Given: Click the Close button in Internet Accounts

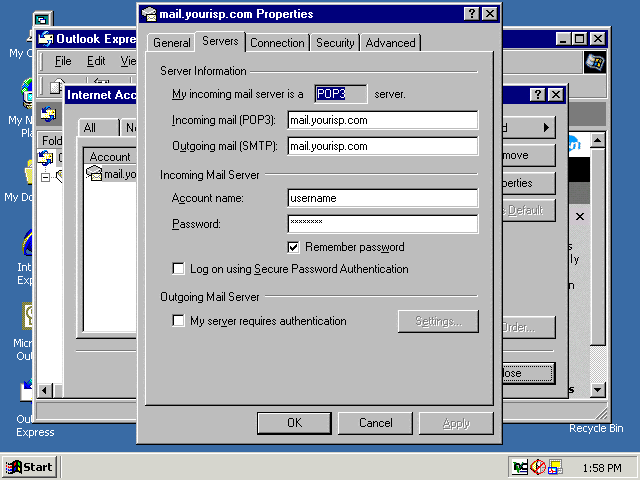Looking at the screenshot, I should tap(529, 373).
